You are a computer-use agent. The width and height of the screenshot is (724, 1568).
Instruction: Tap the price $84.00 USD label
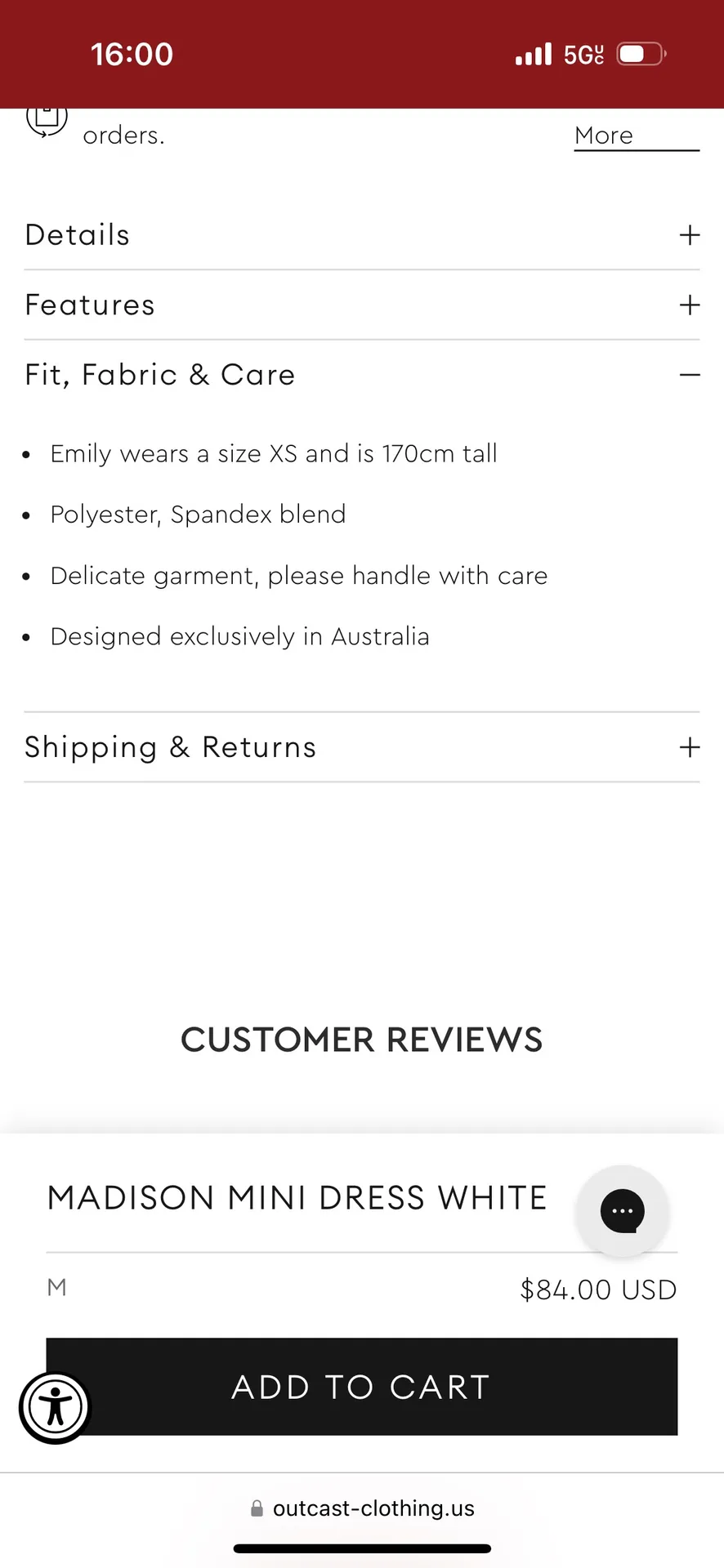pyautogui.click(x=598, y=1290)
